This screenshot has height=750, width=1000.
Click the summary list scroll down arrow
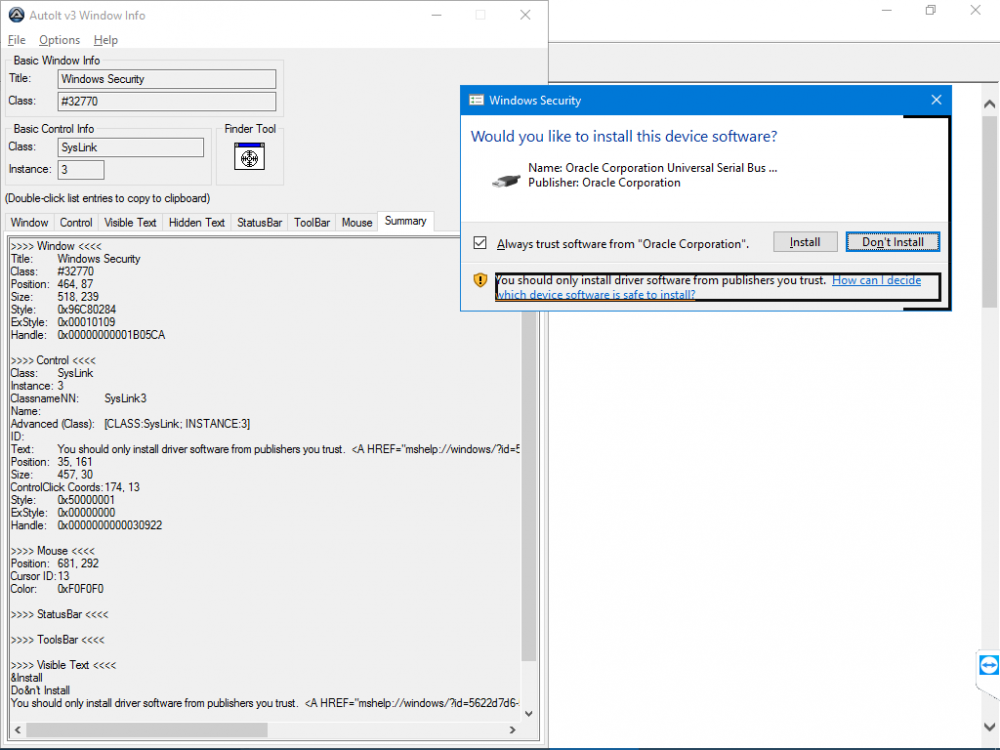[529, 714]
